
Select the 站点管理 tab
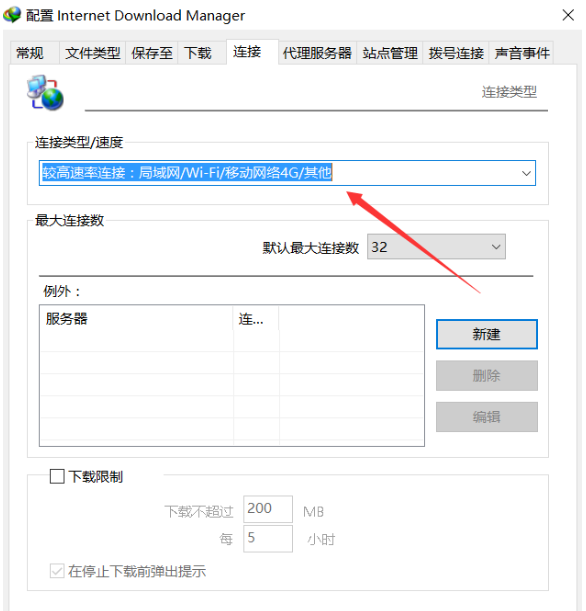click(x=390, y=53)
